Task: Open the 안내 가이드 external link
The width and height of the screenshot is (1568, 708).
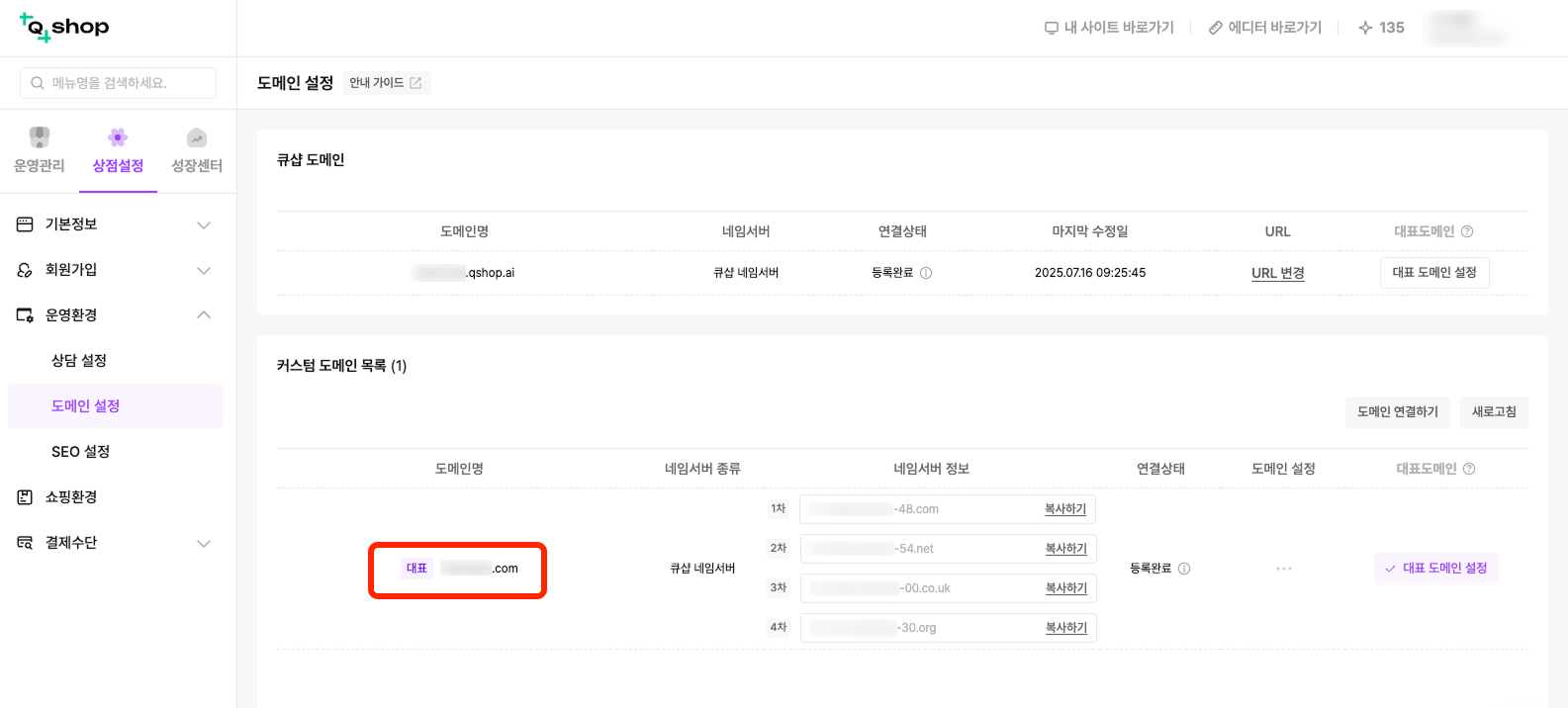Action: [x=386, y=83]
